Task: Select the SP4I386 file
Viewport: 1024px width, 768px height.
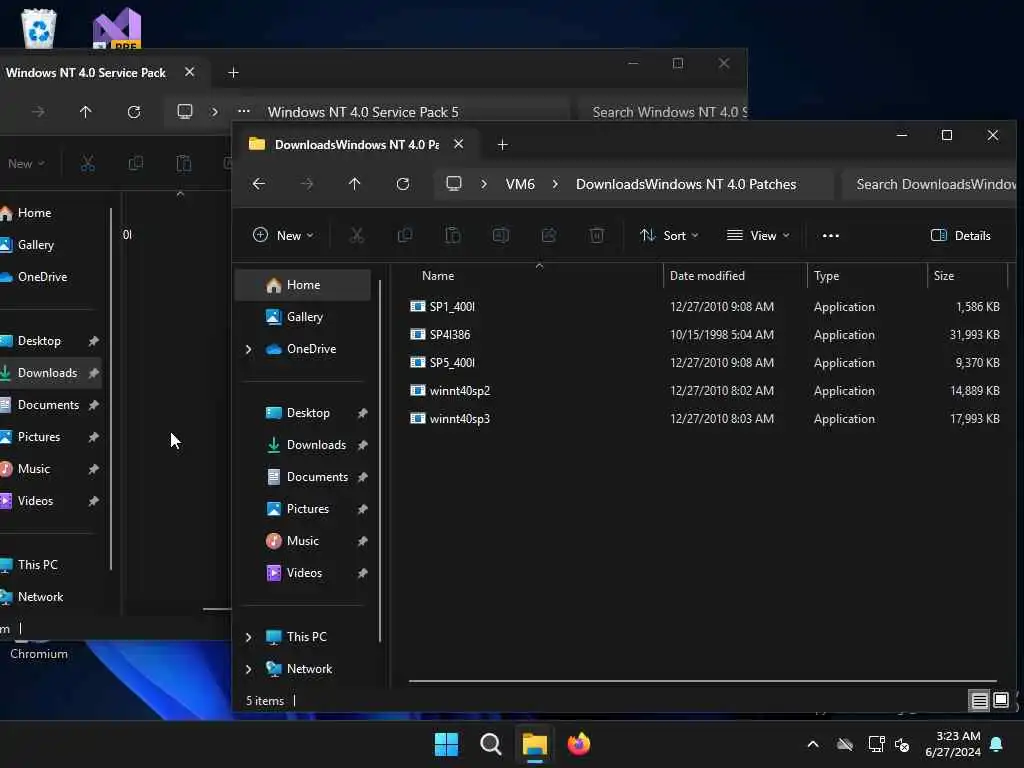Action: [450, 334]
